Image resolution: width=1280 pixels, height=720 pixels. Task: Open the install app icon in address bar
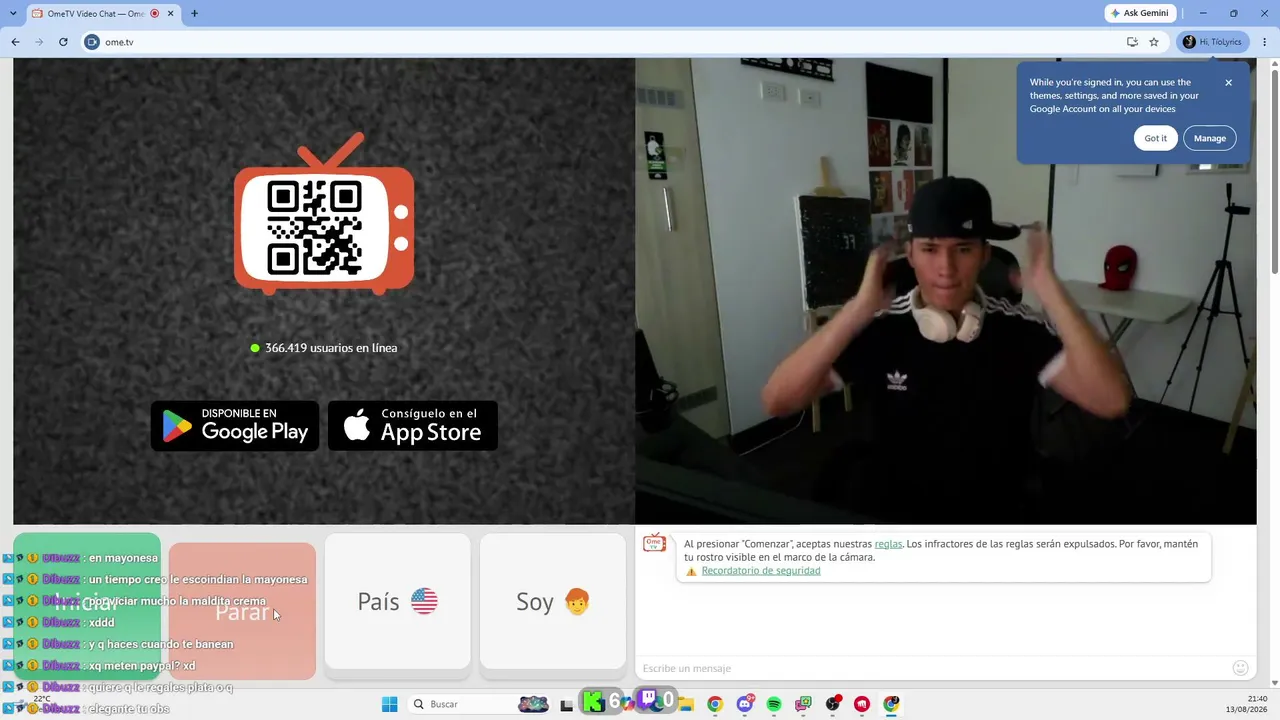1132,42
